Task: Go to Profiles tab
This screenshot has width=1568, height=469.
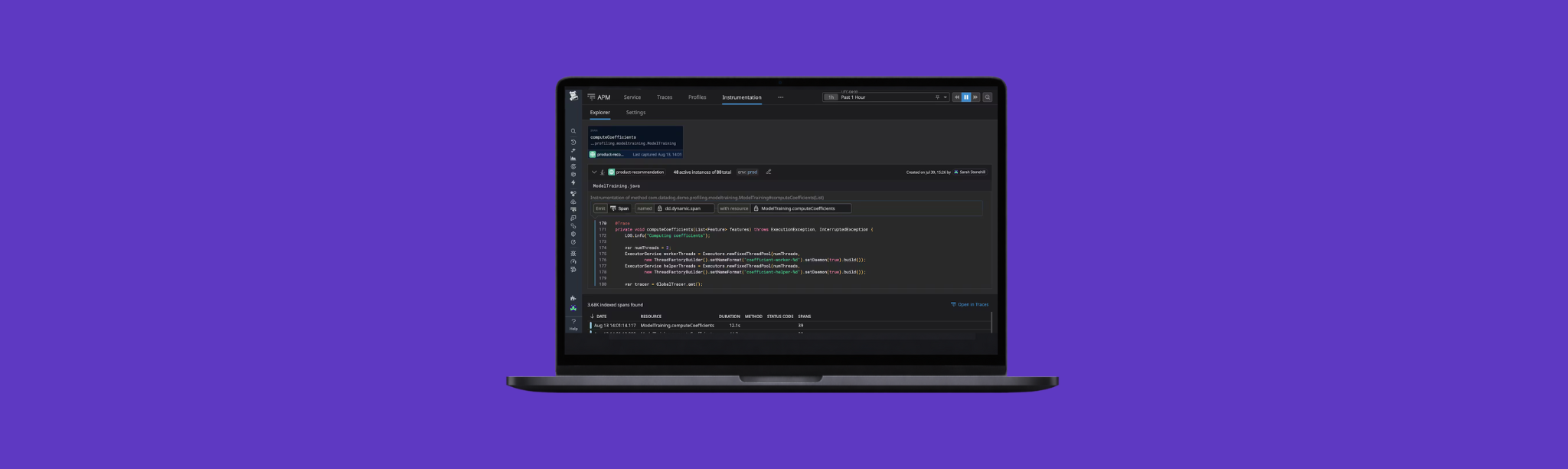Action: 697,97
